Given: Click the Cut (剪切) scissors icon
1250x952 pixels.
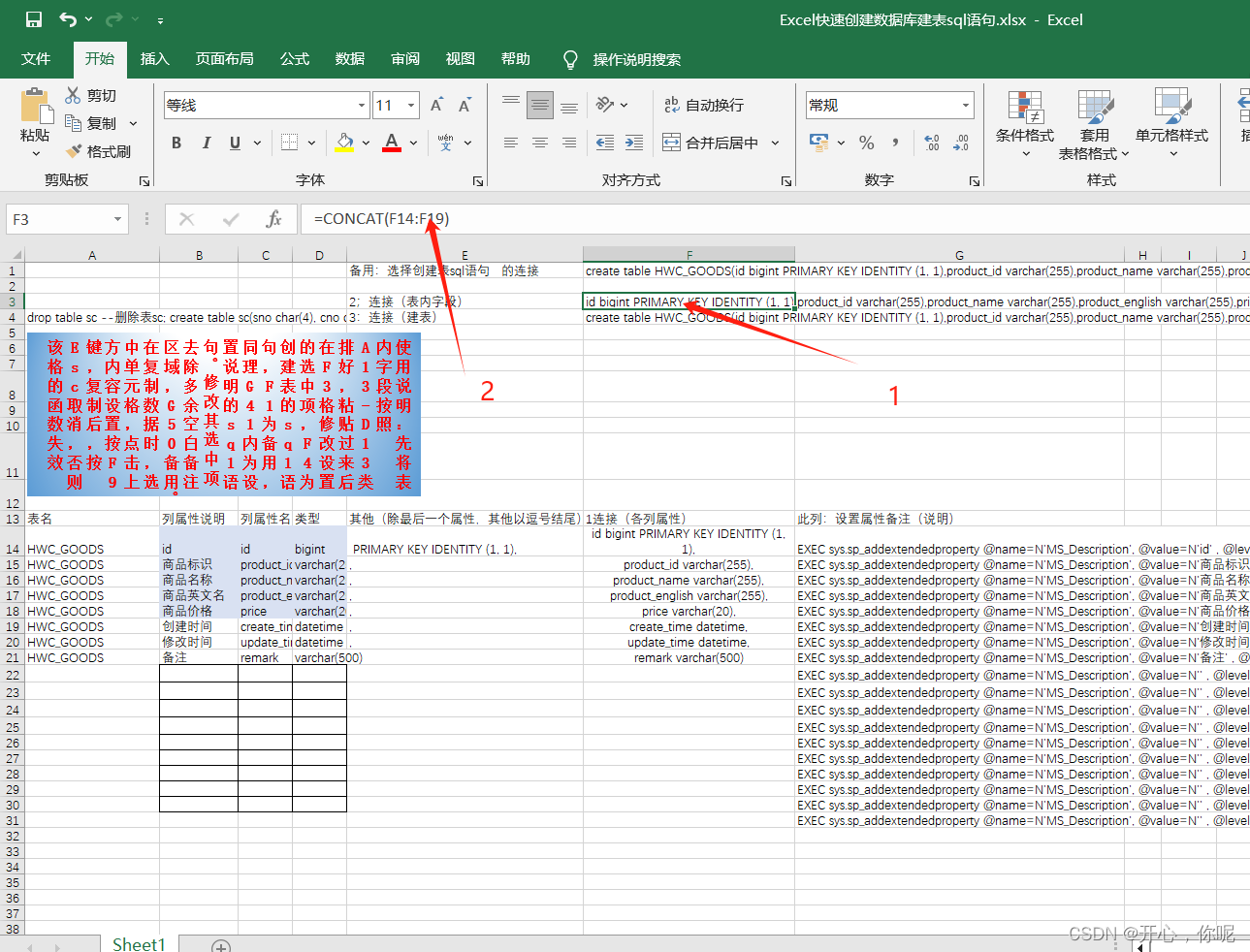Looking at the screenshot, I should click(x=73, y=95).
